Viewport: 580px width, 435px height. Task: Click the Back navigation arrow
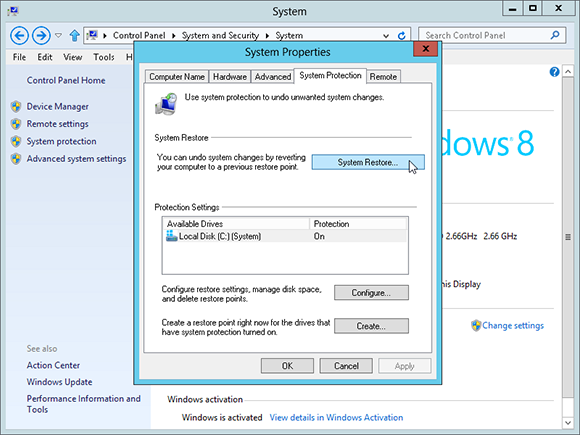pos(19,36)
